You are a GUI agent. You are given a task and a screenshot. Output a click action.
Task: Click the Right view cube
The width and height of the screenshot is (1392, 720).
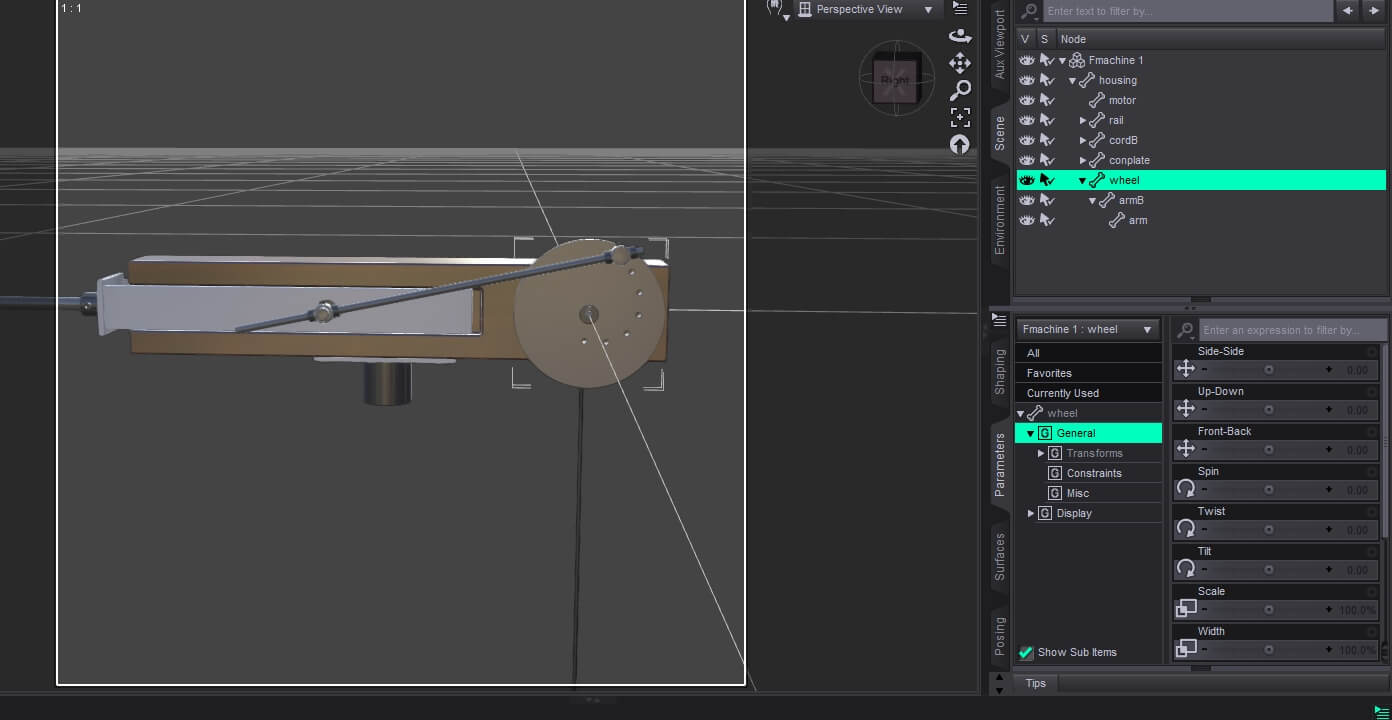pos(895,78)
